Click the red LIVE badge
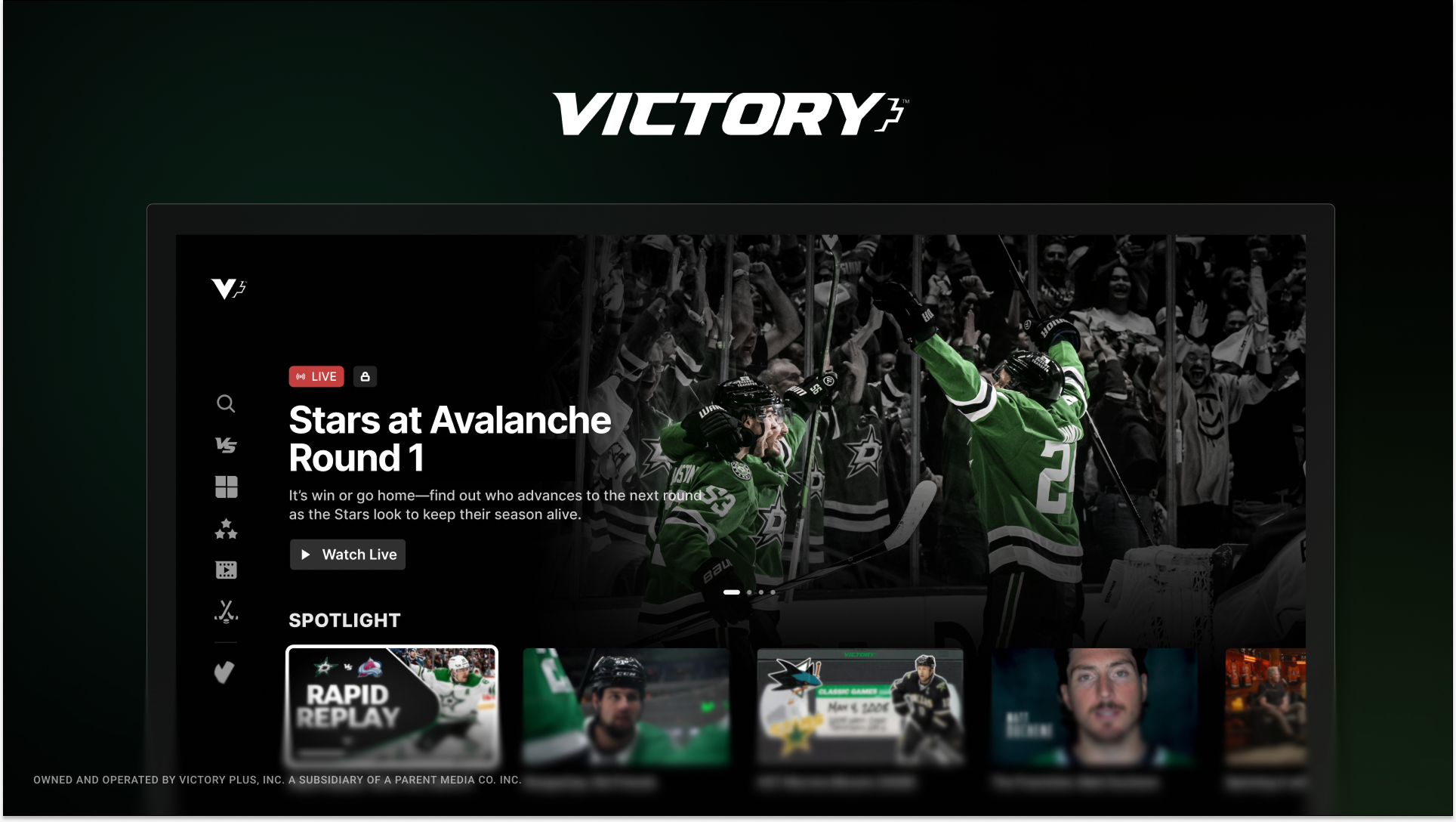The width and height of the screenshot is (1456, 822). pos(316,376)
